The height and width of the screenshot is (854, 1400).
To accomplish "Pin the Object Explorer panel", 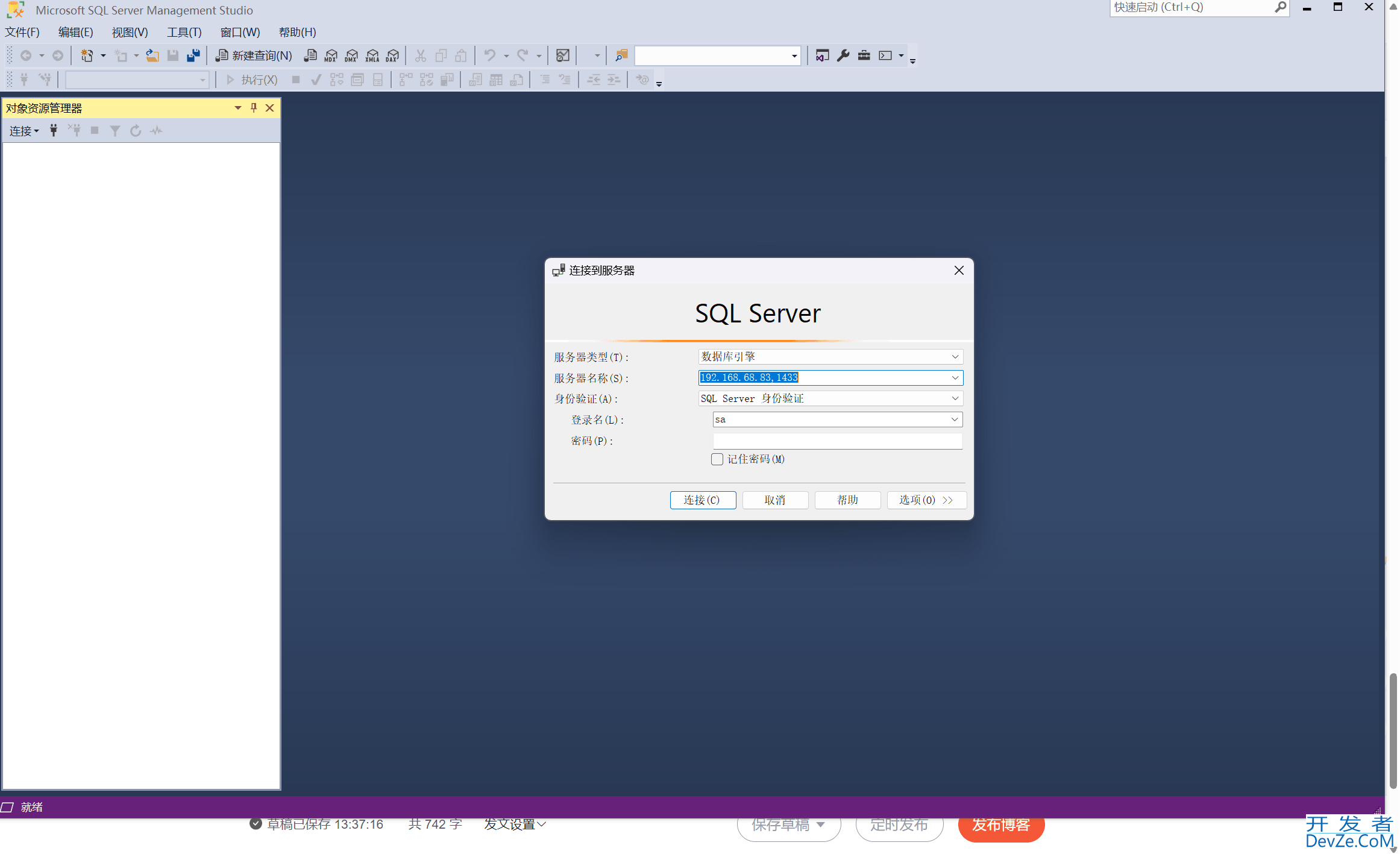I will [254, 107].
